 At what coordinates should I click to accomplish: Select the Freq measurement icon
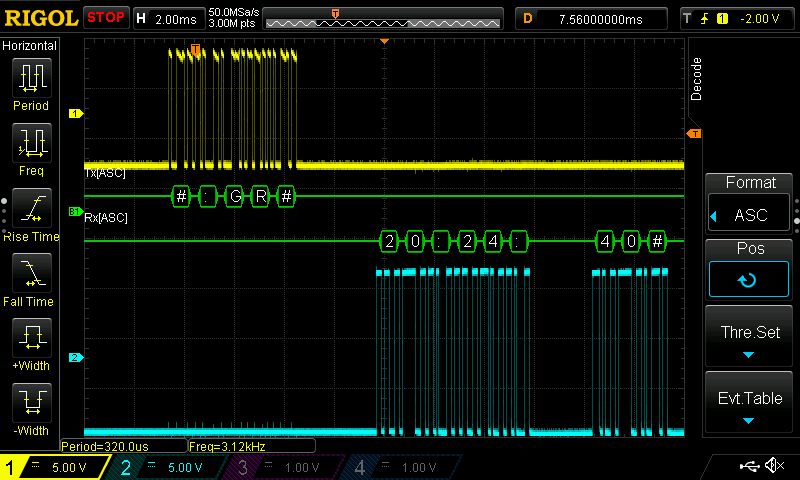coord(31,144)
